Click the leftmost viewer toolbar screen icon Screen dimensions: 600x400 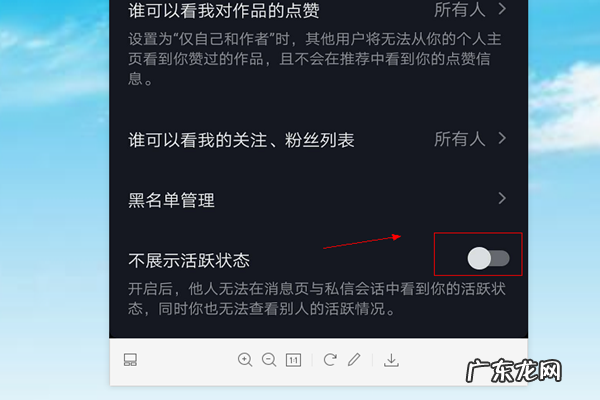pos(130,359)
